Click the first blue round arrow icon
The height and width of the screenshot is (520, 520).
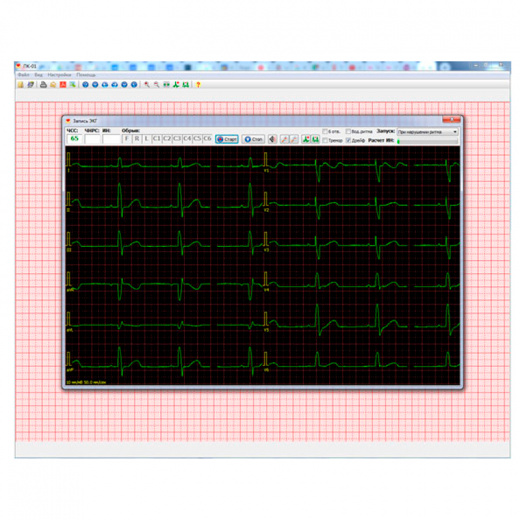click(85, 85)
